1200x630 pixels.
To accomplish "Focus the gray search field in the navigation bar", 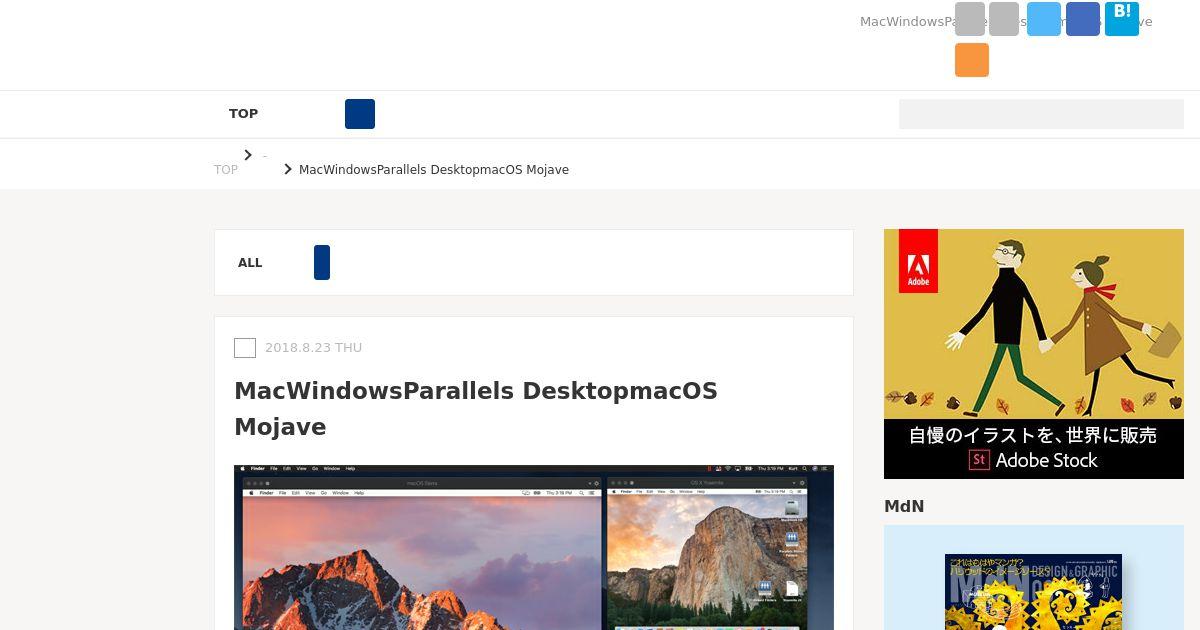I will pyautogui.click(x=1041, y=114).
